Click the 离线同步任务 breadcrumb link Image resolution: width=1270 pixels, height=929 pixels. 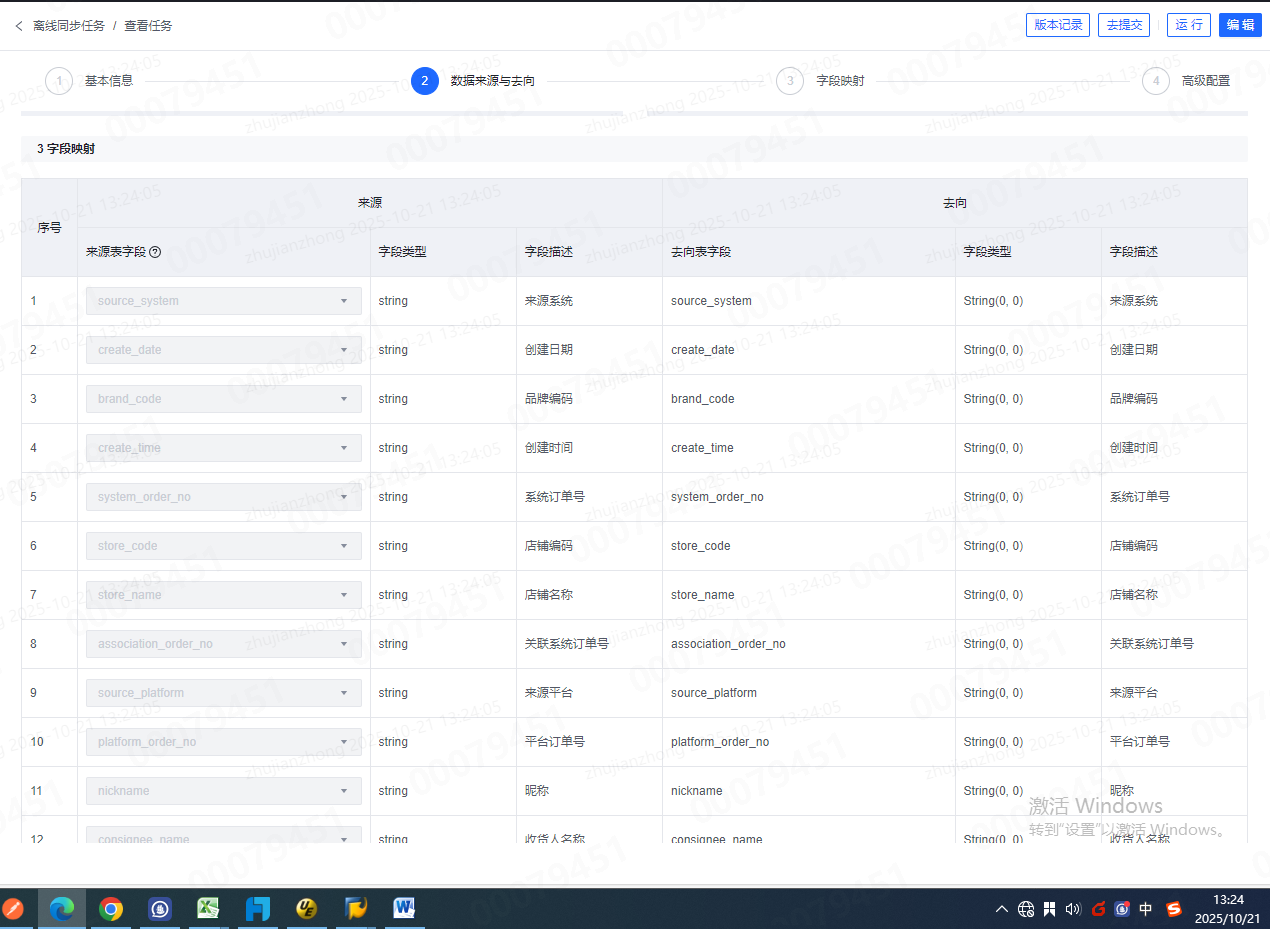pyautogui.click(x=69, y=26)
